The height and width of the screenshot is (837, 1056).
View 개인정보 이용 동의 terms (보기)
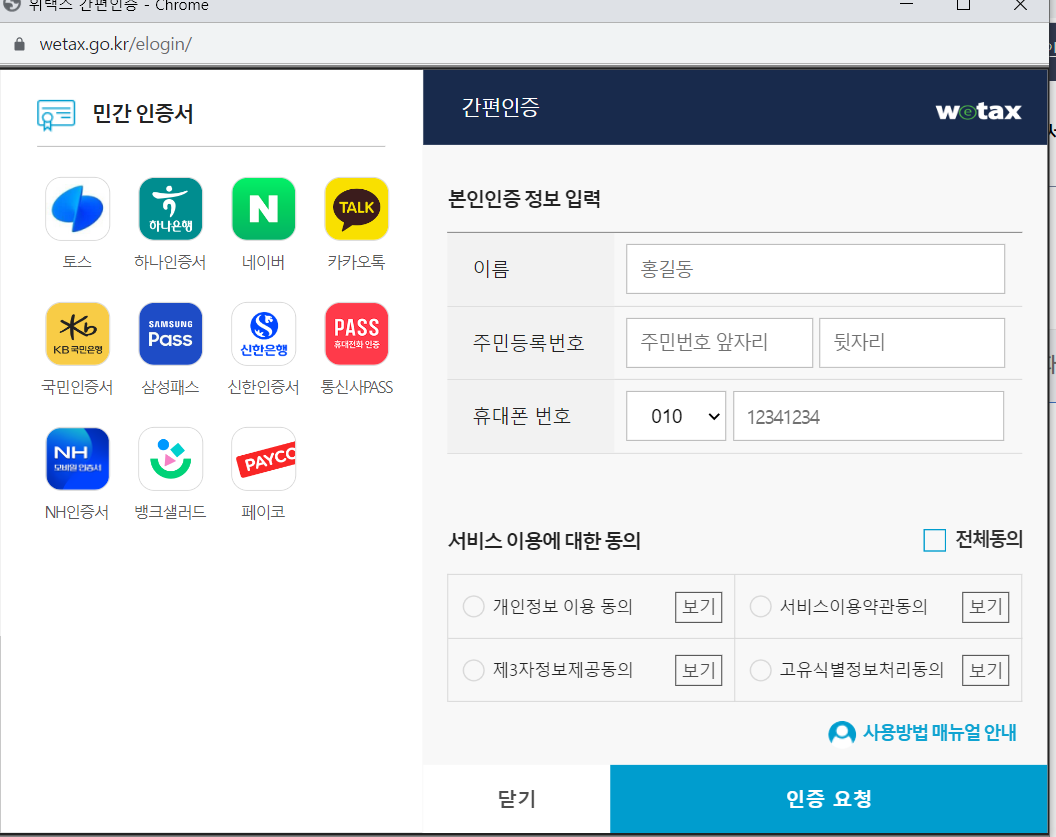[698, 607]
